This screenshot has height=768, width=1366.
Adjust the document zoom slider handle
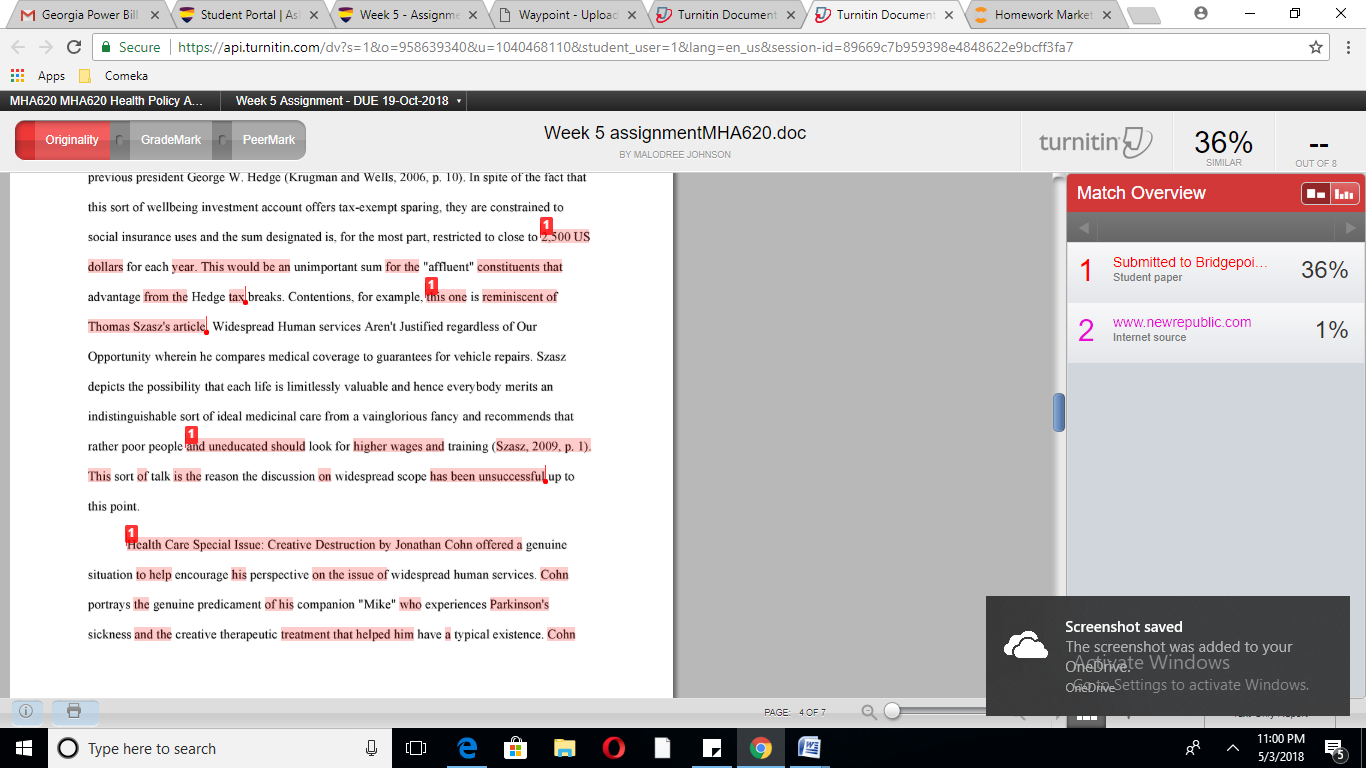[x=892, y=711]
